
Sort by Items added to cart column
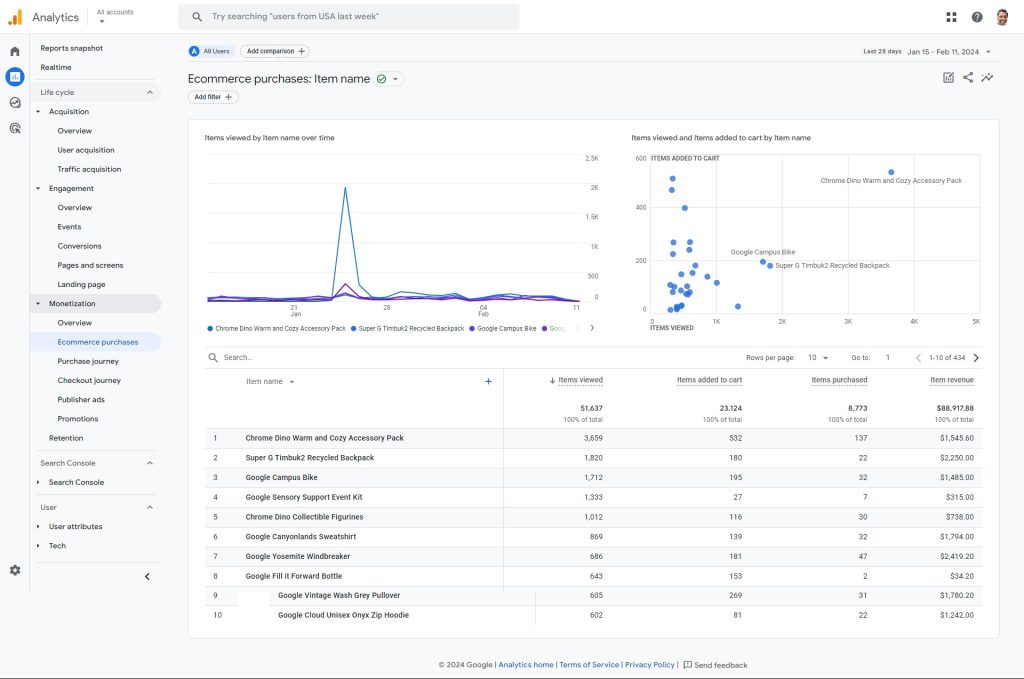709,380
